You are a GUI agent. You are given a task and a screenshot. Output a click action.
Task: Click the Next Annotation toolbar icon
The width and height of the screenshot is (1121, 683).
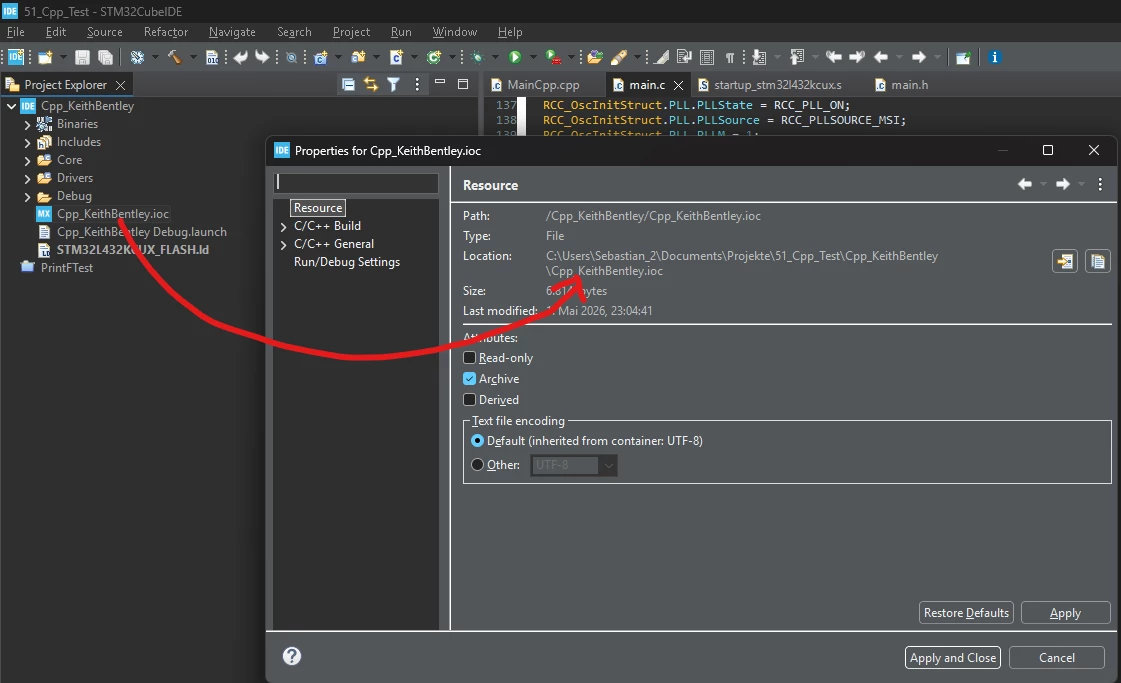(x=759, y=57)
